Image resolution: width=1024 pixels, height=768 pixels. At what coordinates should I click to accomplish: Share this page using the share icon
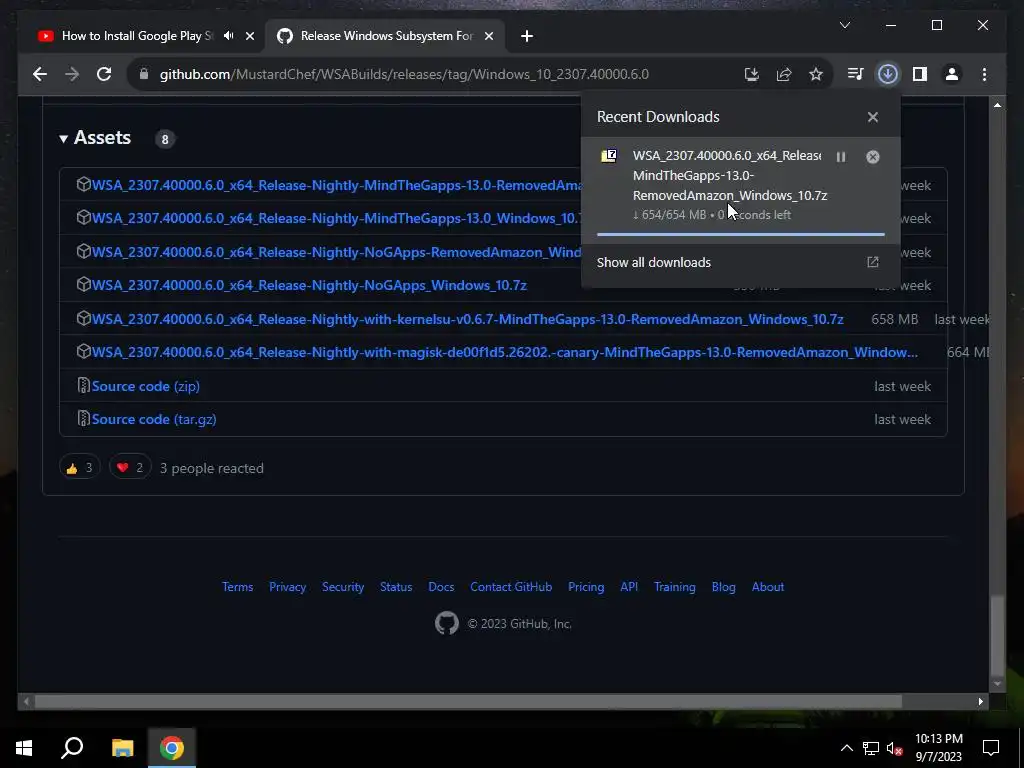click(x=784, y=74)
